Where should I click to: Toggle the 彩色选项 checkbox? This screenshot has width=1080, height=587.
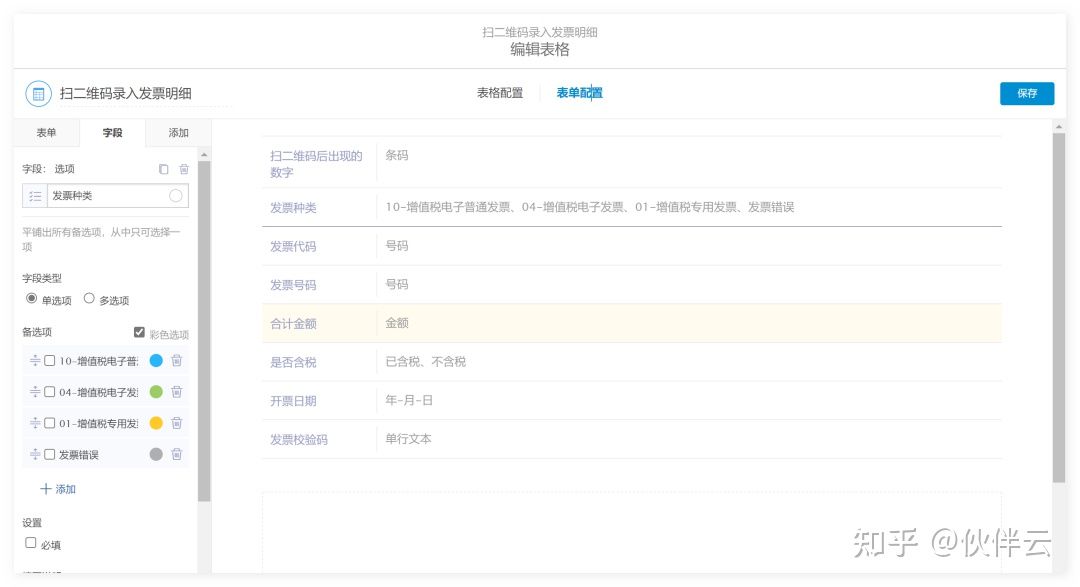point(139,333)
